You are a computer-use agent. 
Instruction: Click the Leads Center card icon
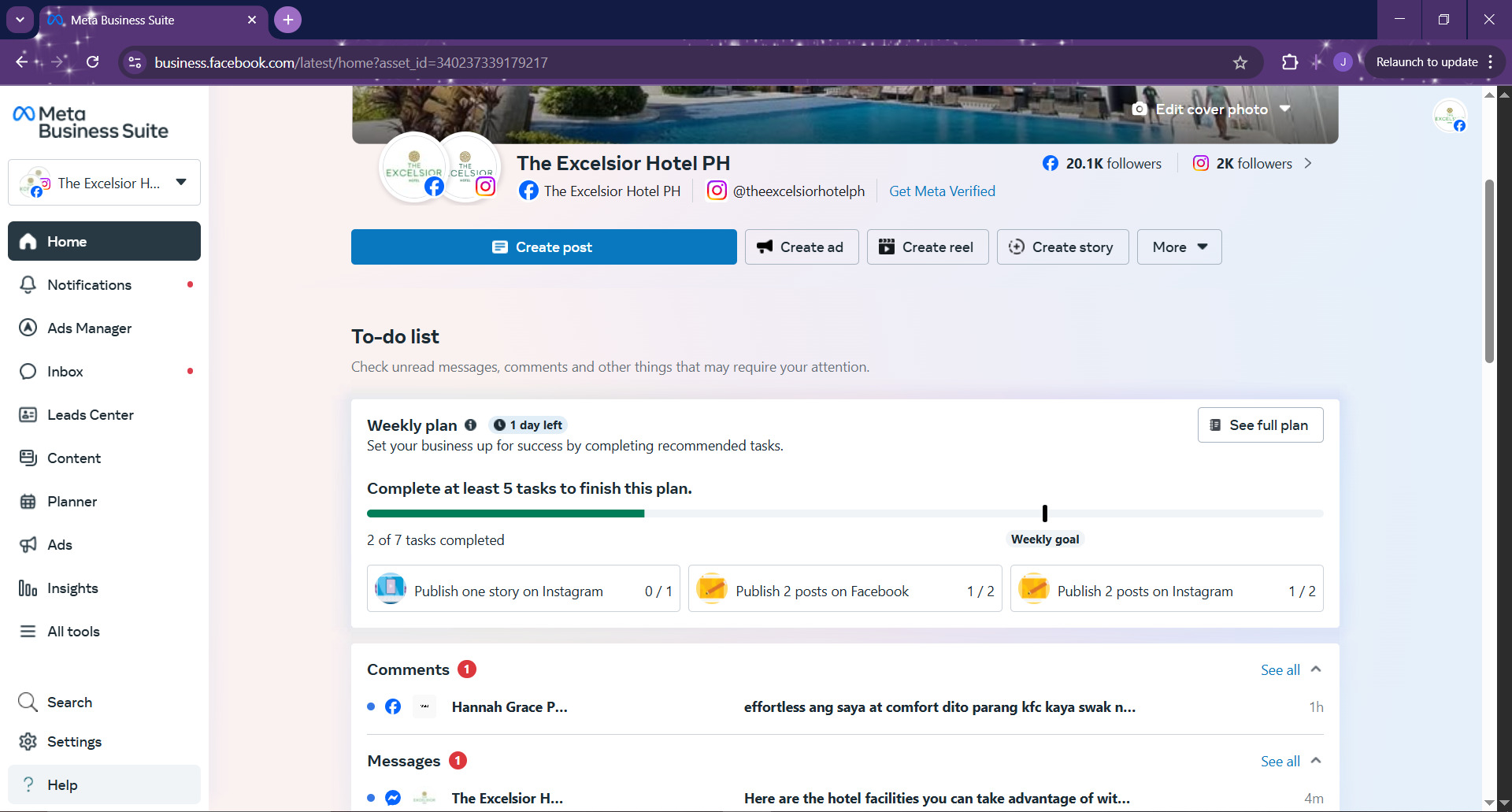(28, 415)
